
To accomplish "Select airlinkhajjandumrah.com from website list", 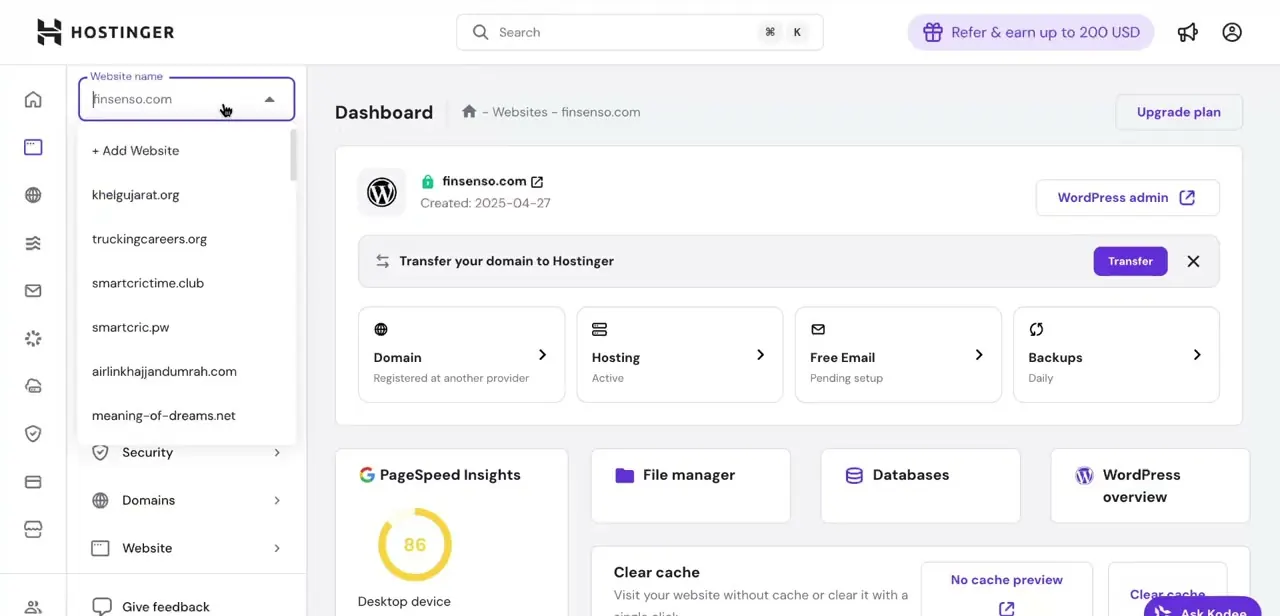I will (x=184, y=371).
